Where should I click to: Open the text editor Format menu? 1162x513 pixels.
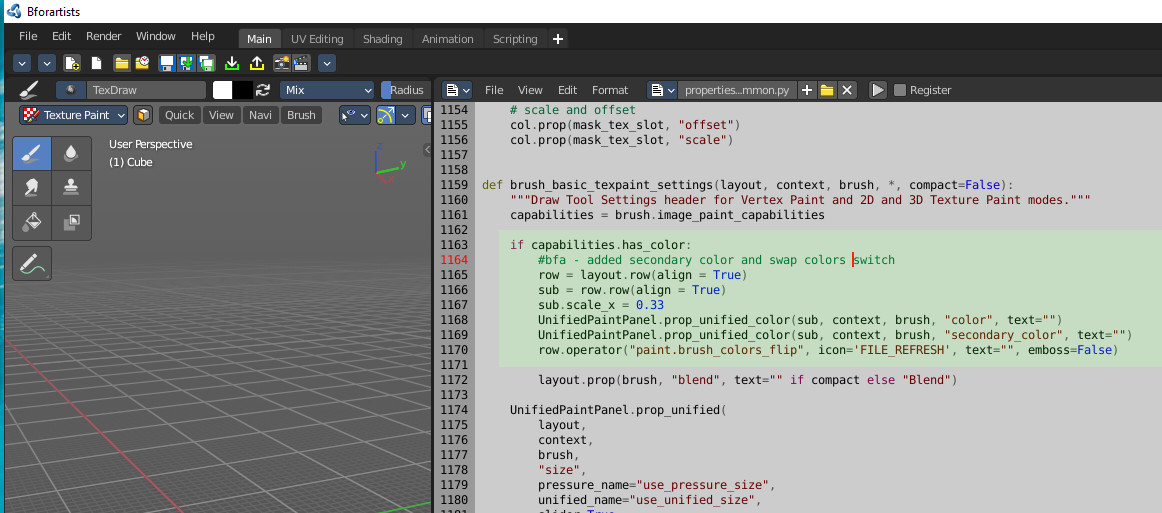tap(610, 90)
